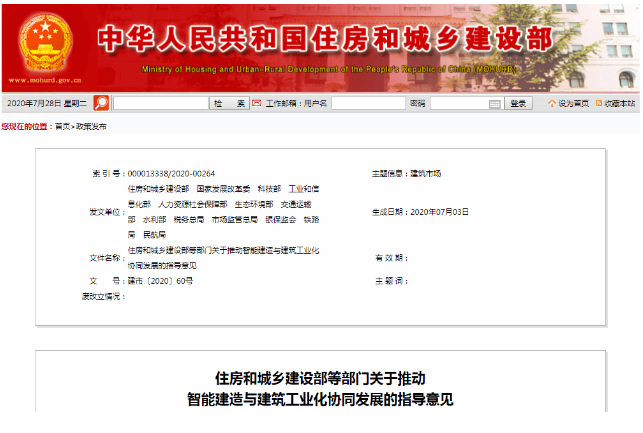Click the orange magnifier search icon

pos(101,103)
